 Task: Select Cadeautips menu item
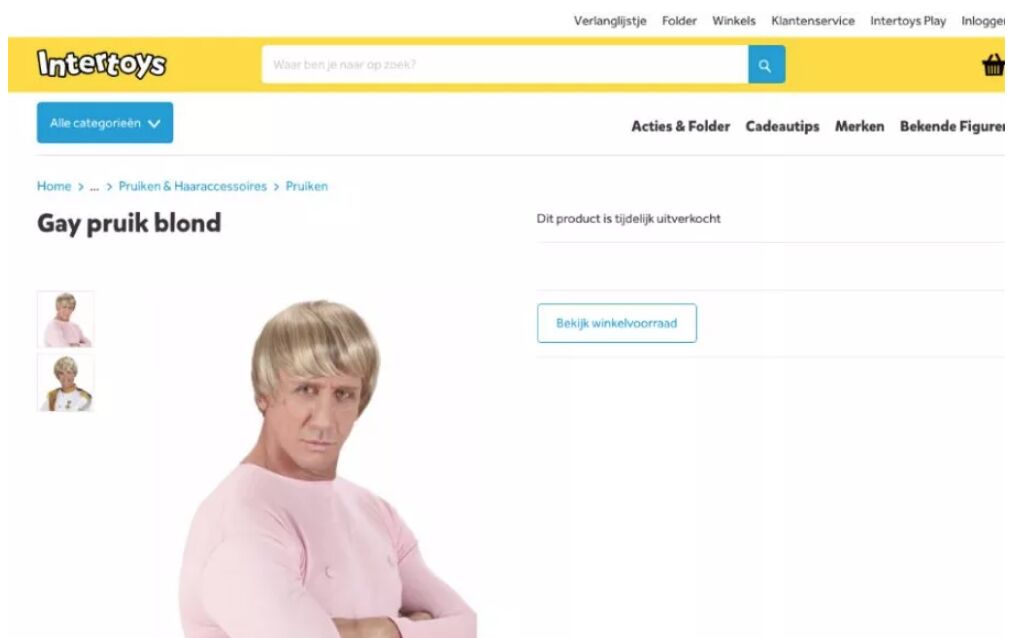(782, 126)
